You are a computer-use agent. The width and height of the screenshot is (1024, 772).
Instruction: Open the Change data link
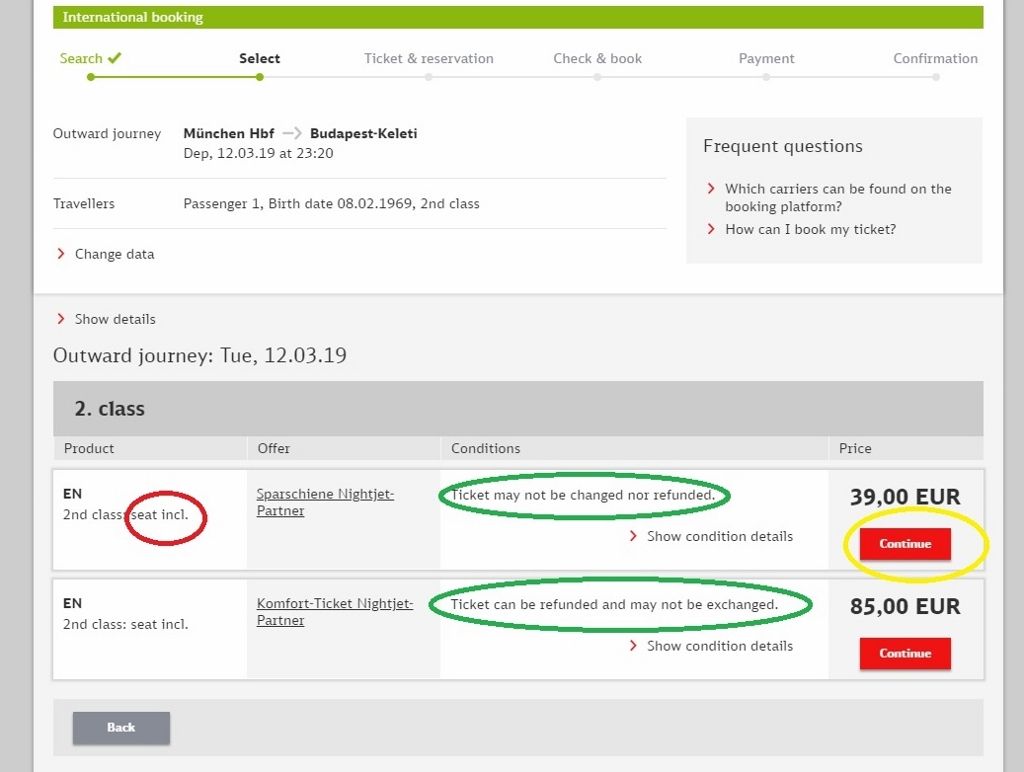114,254
